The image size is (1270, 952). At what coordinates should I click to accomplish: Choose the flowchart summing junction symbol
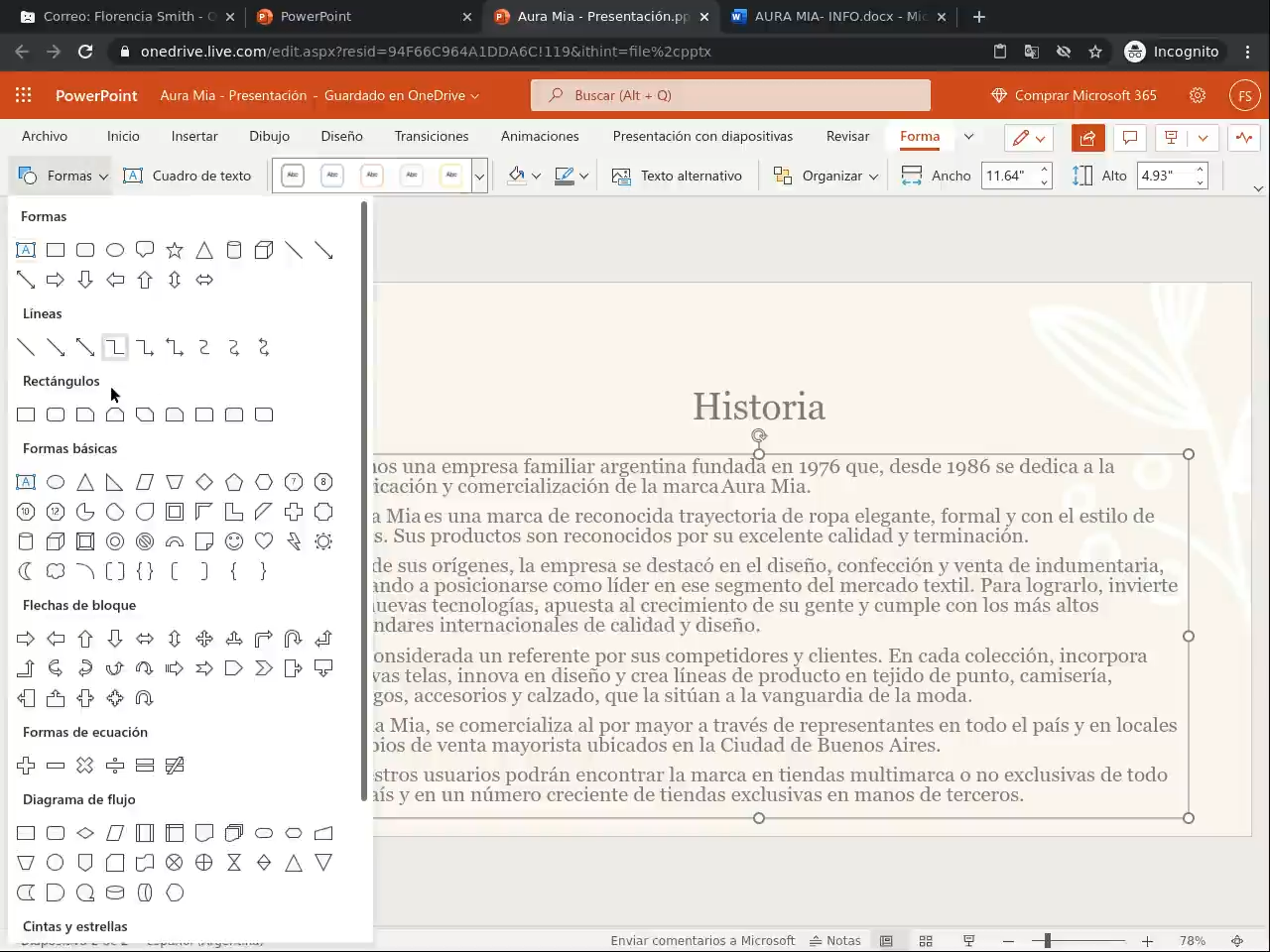175,863
